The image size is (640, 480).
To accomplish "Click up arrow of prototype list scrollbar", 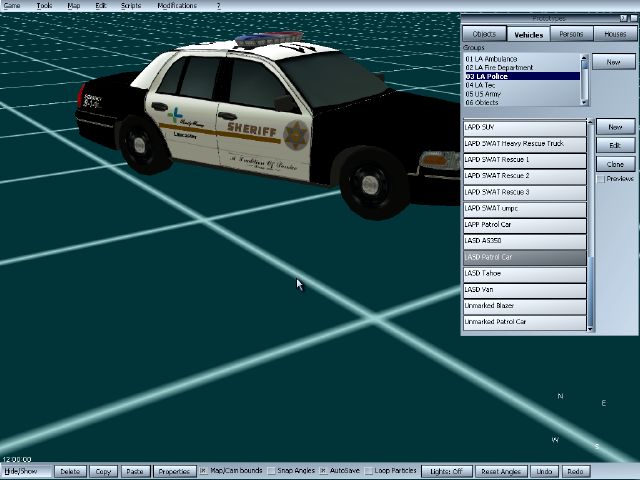I will click(x=590, y=122).
